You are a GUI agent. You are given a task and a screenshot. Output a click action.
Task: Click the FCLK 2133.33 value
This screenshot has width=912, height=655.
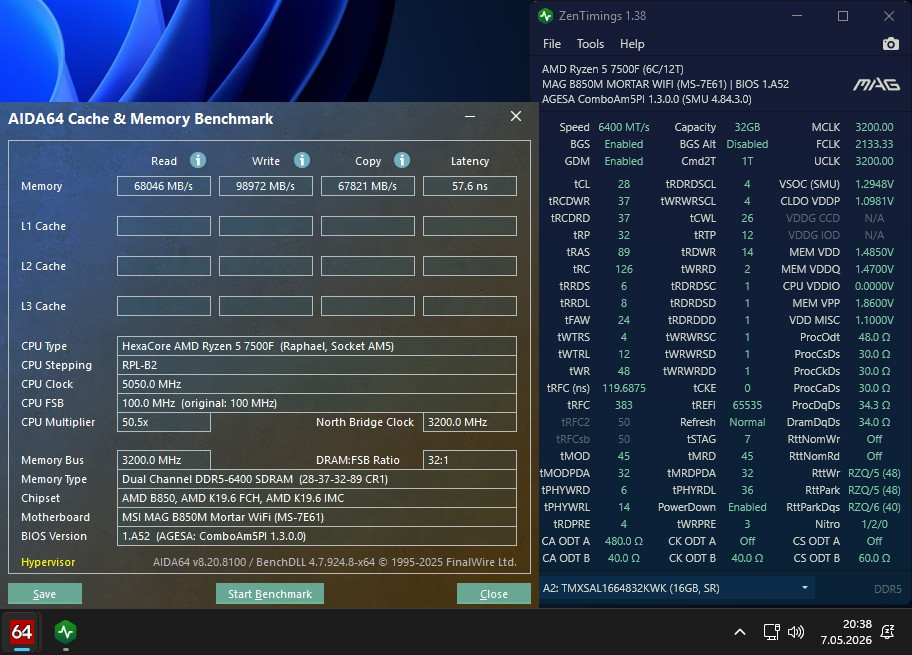[x=874, y=144]
